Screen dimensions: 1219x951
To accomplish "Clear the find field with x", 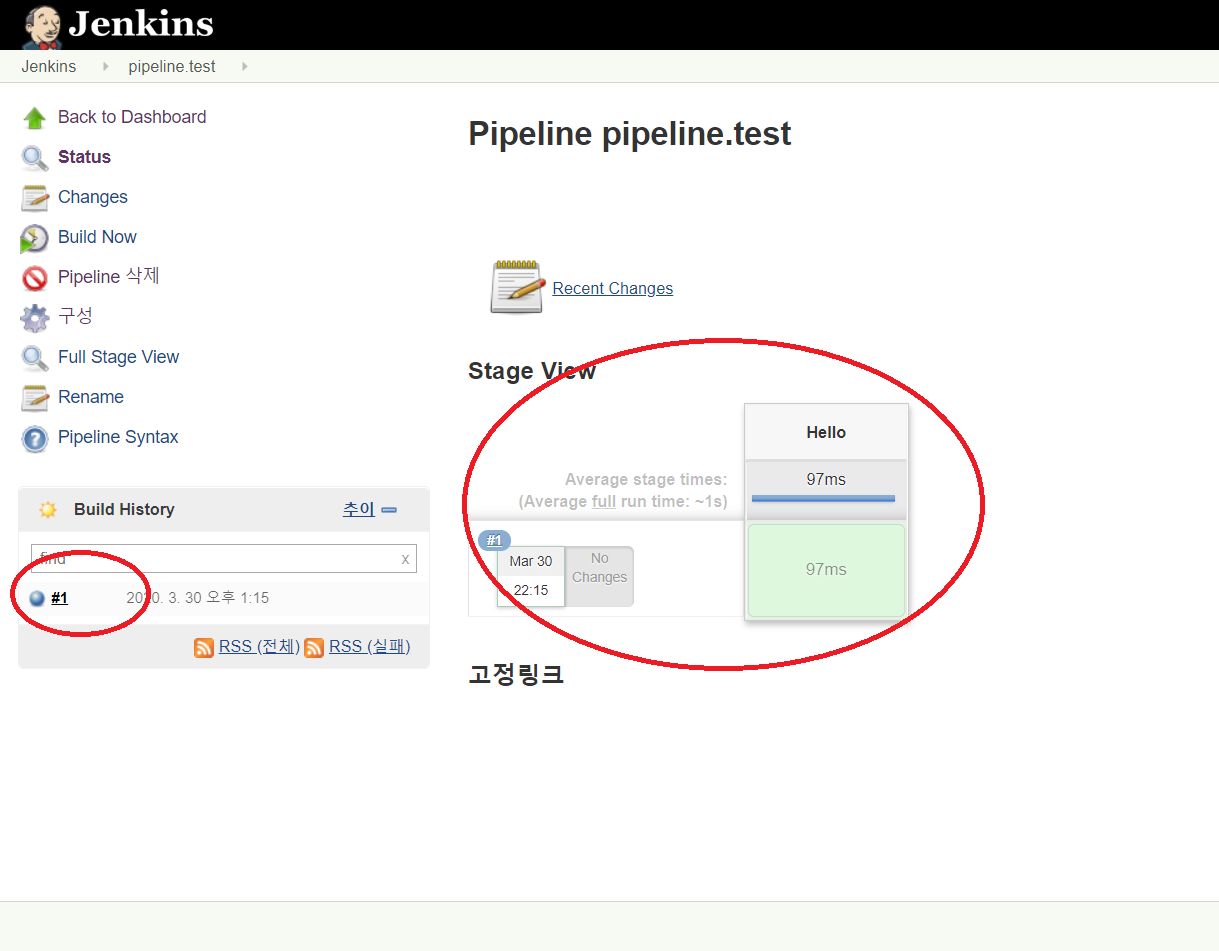I will tap(405, 559).
